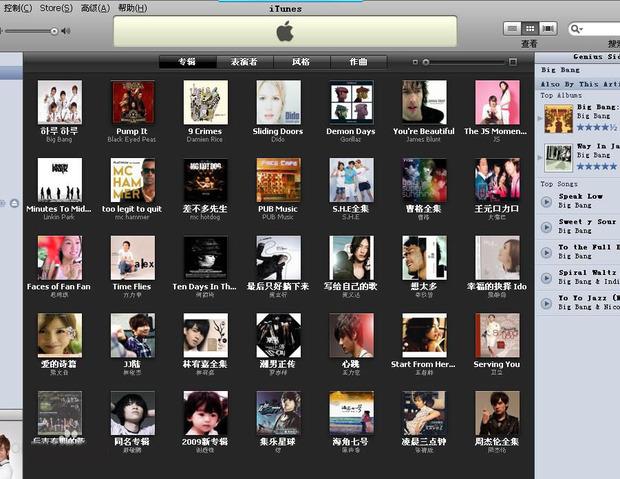Click the search magnifier dropdown
Screen dimensions: 620x479
(578, 30)
